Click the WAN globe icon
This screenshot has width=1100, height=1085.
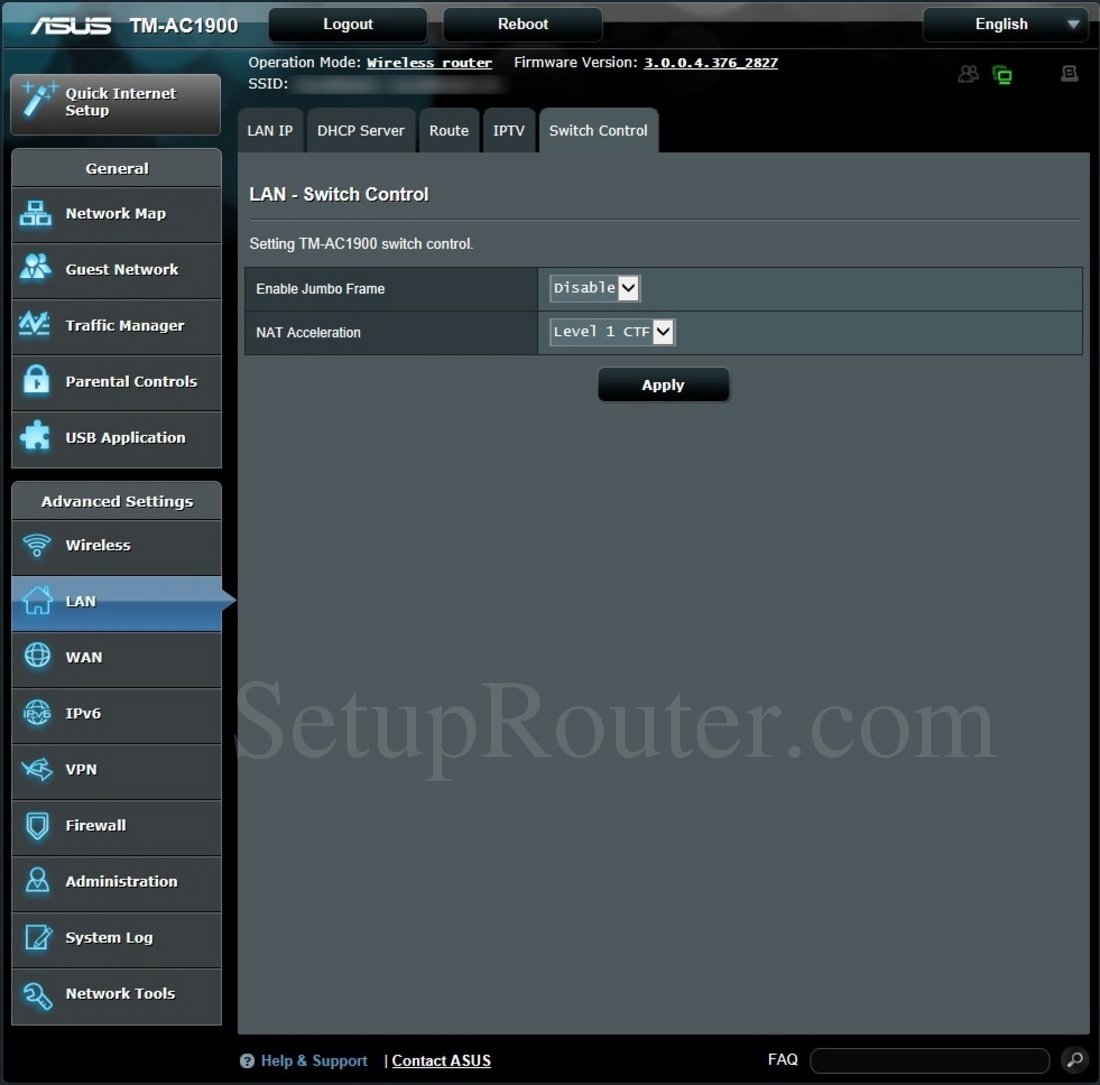(x=37, y=656)
